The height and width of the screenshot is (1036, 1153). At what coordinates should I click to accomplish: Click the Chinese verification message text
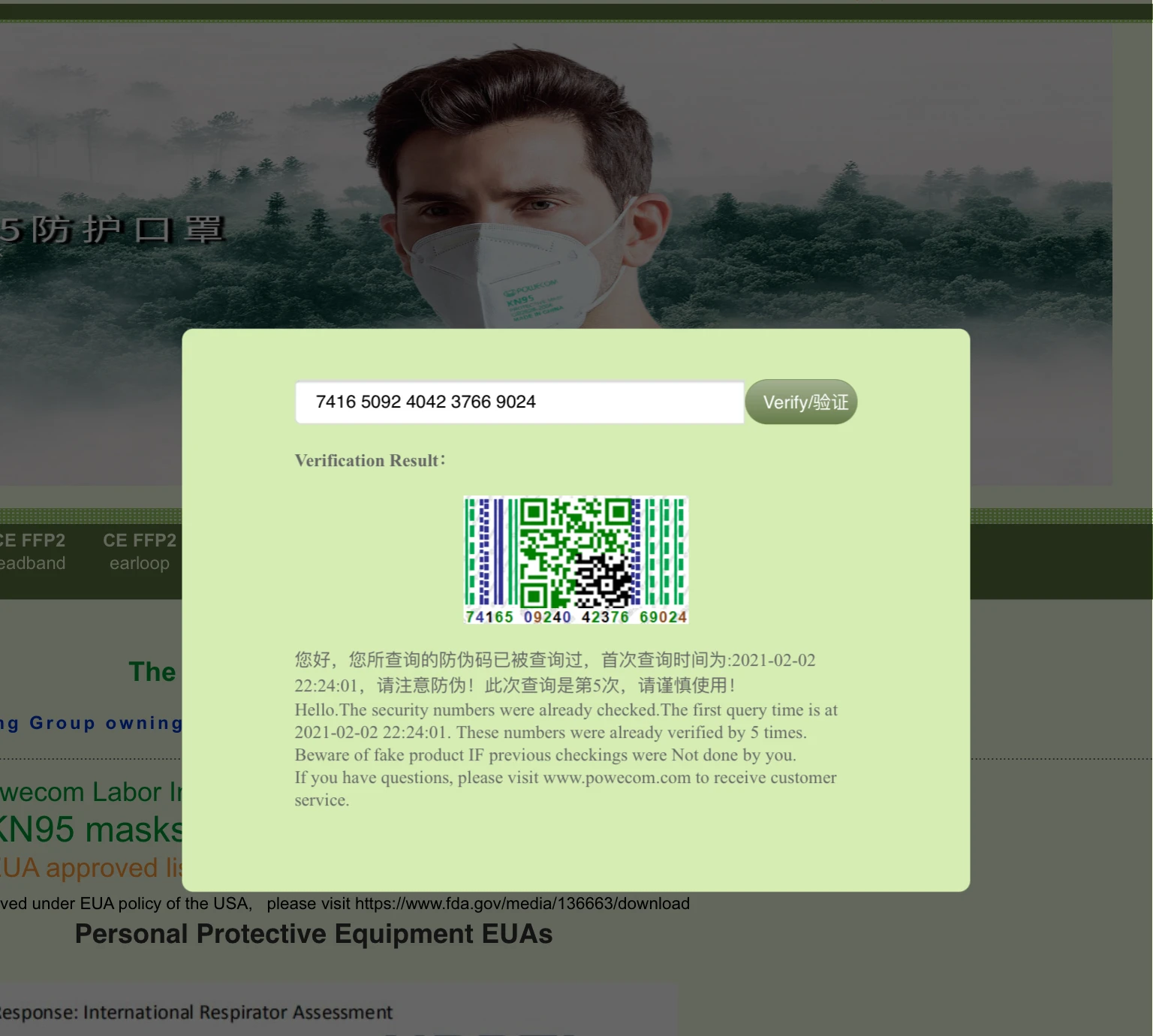tap(555, 673)
